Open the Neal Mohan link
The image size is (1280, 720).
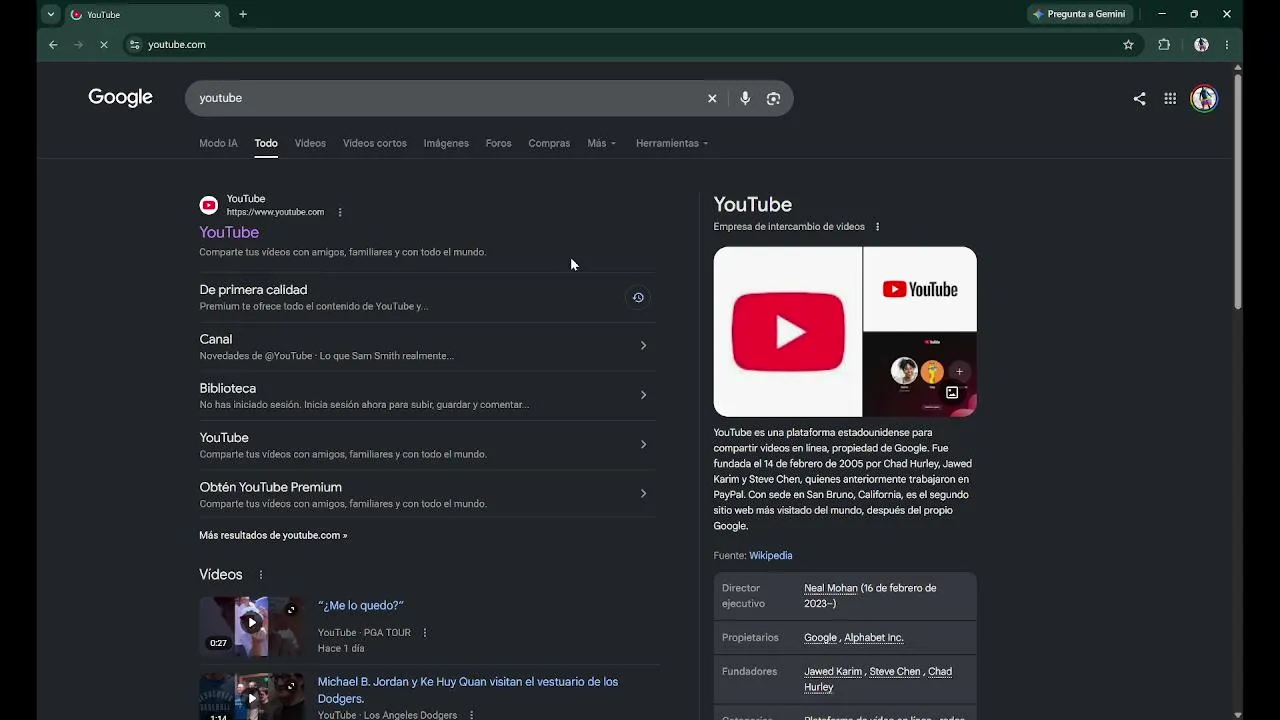[831, 588]
